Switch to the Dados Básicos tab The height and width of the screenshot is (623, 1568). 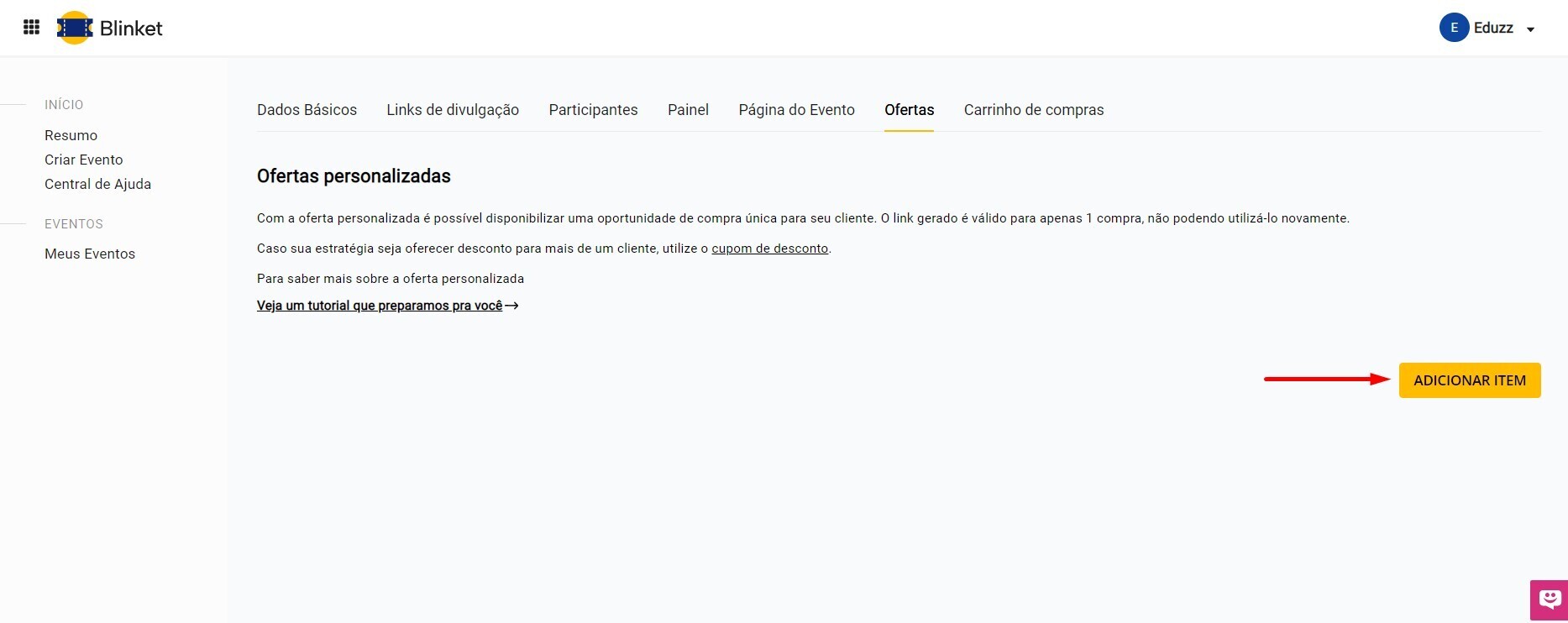point(307,110)
